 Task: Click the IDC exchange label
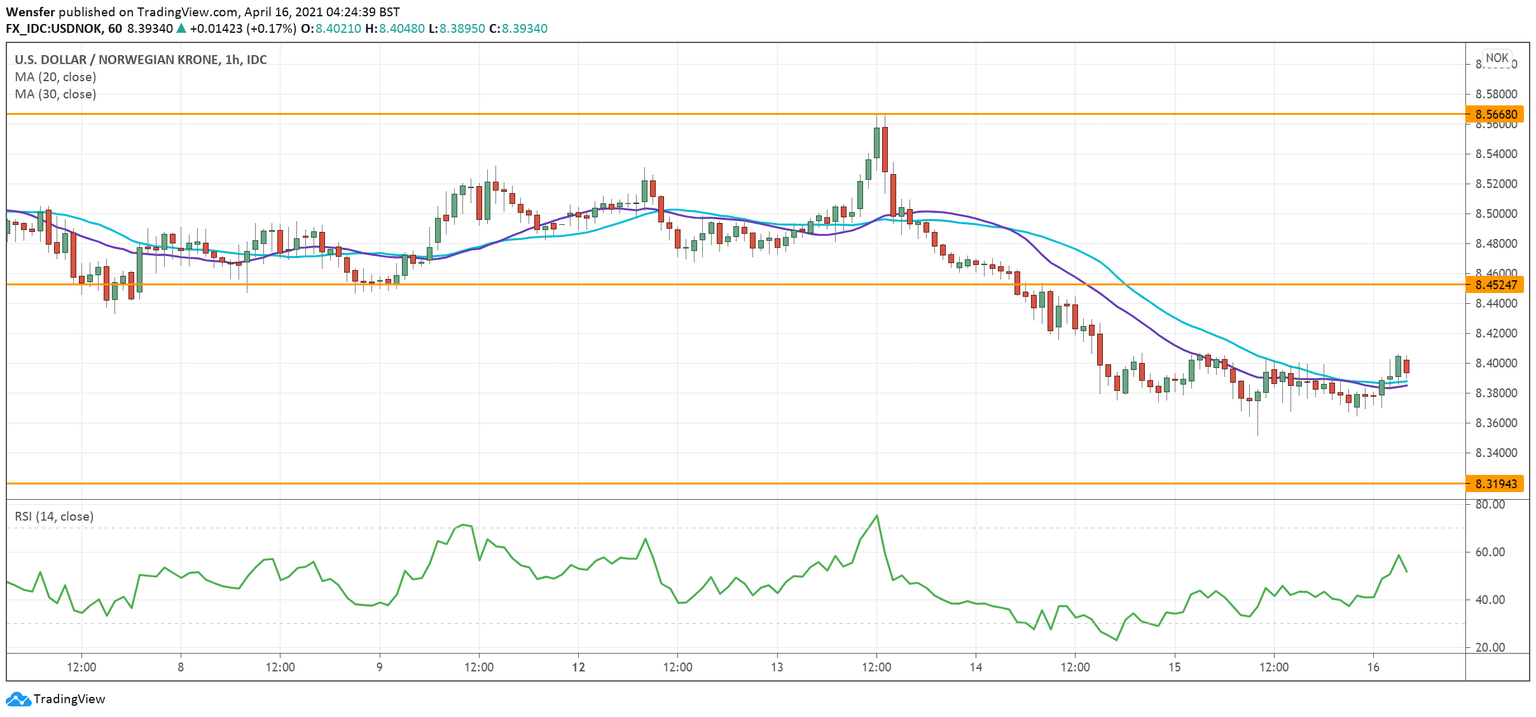tap(256, 59)
